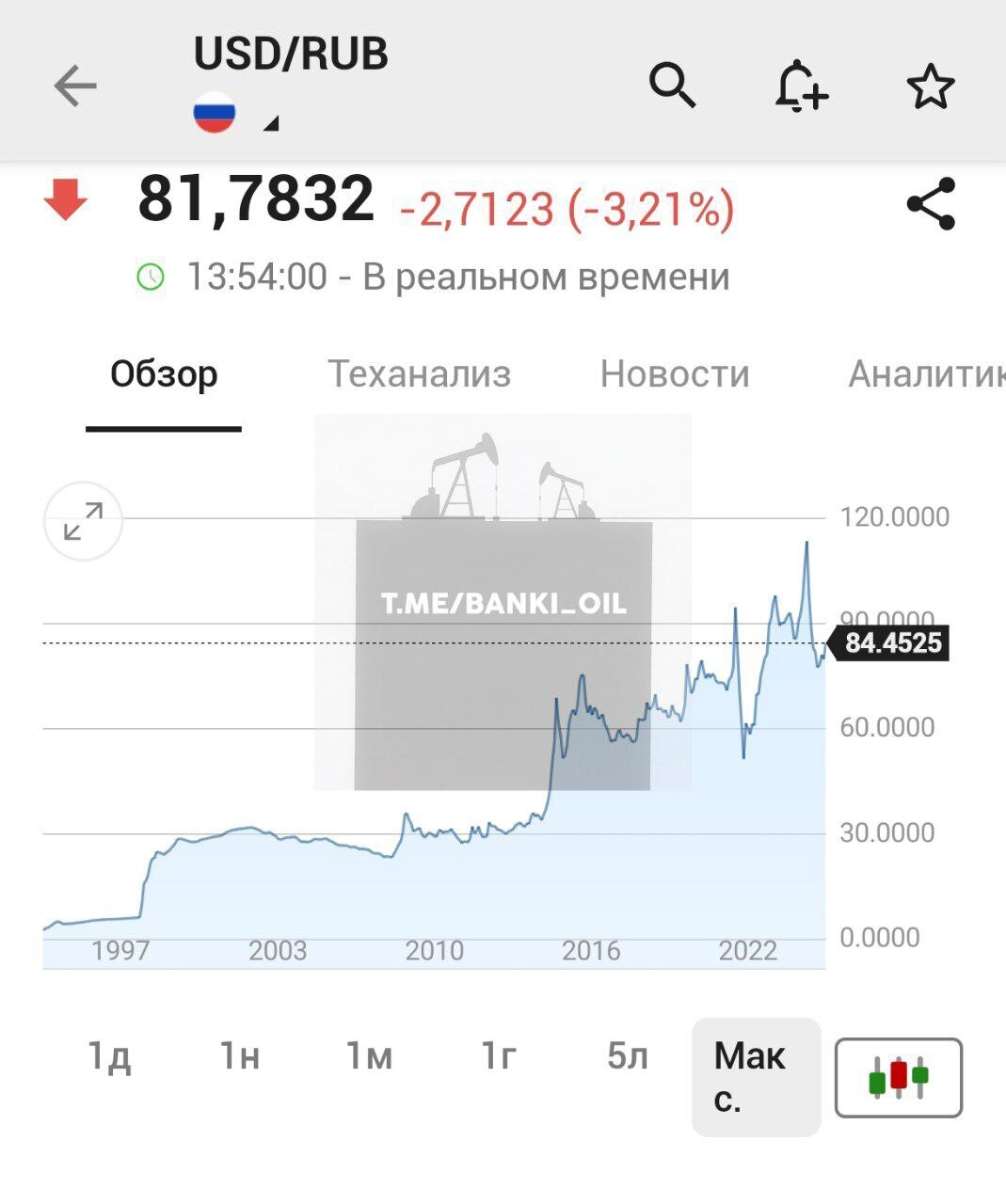1006x1204 pixels.
Task: Expand chart to fullscreen
Action: [x=84, y=521]
